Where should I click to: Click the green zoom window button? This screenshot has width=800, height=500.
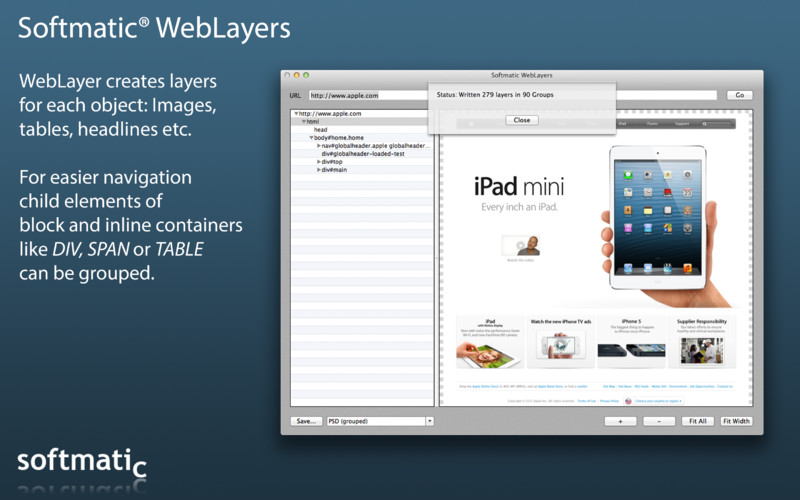[x=306, y=75]
